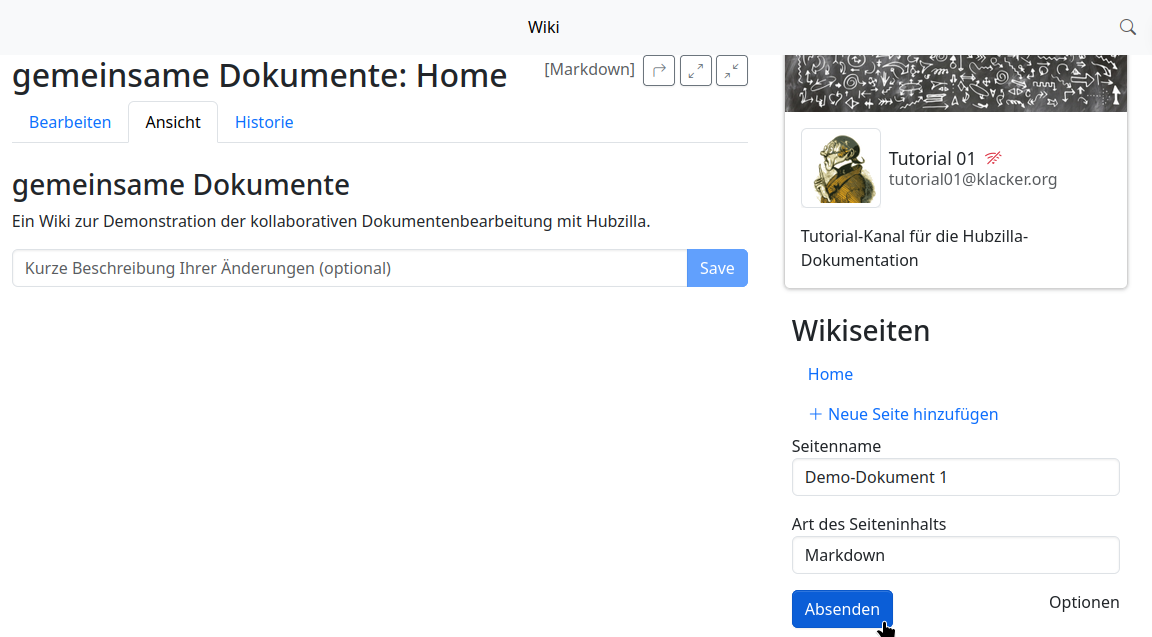Click the share arrow icon button
The width and height of the screenshot is (1152, 637).
click(659, 70)
